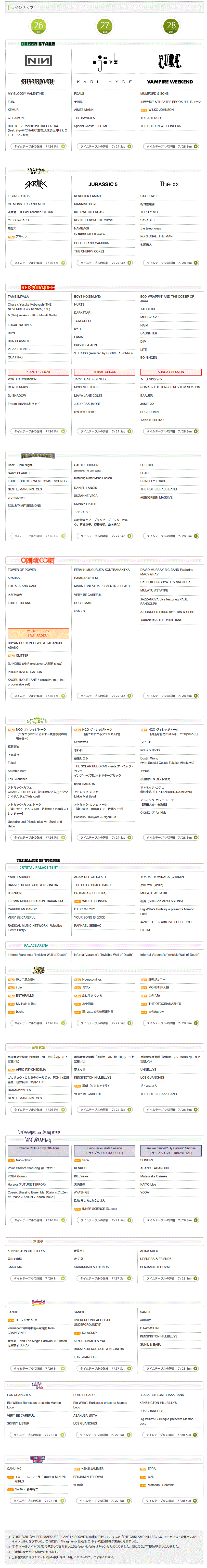View White Stage timetable for 7/28 Sun
The image size is (207, 1568).
(x=171, y=263)
